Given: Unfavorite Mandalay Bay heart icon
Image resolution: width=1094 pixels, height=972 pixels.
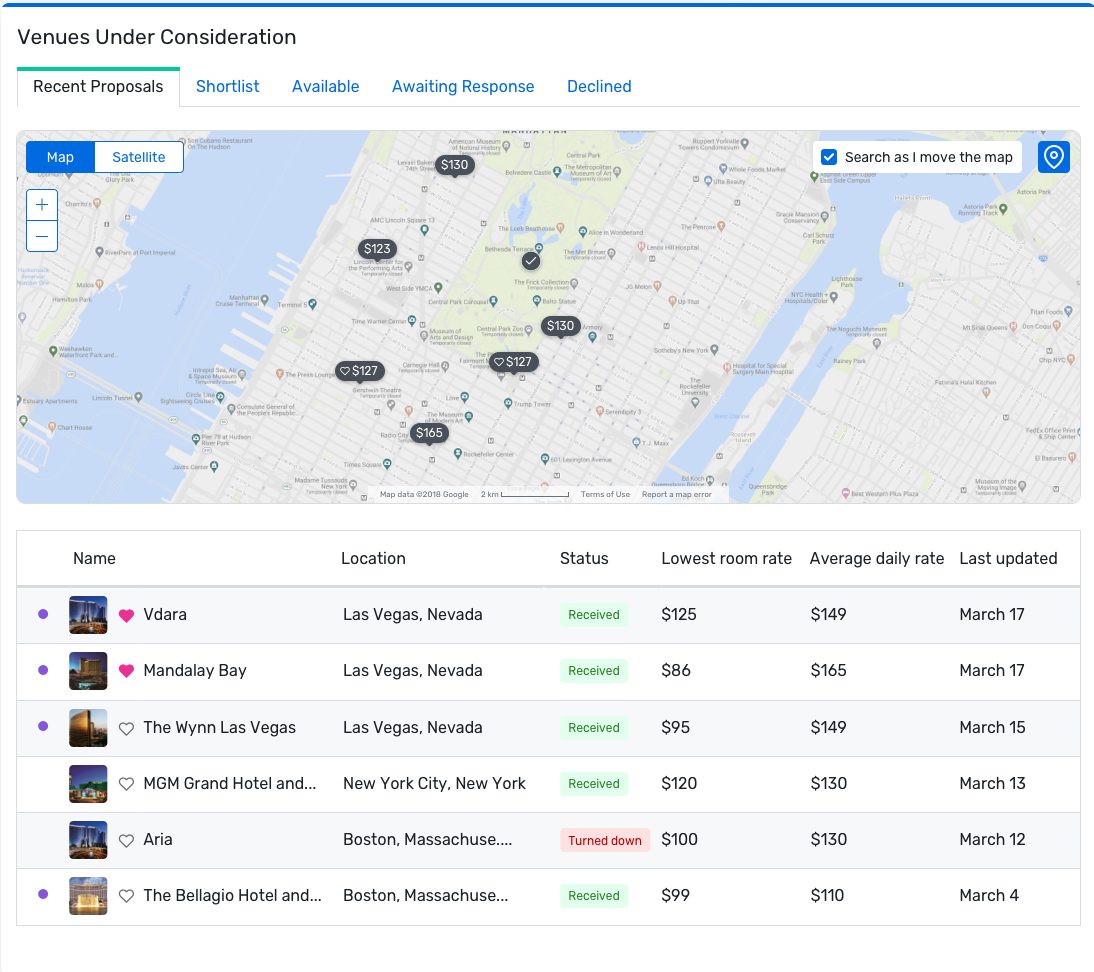Looking at the screenshot, I should (x=126, y=671).
